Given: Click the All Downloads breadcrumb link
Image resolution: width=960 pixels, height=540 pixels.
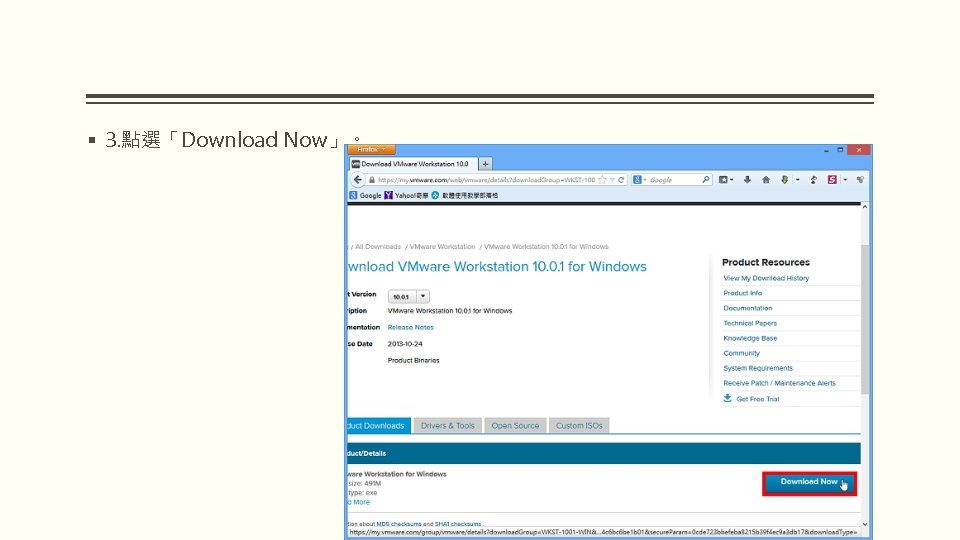Looking at the screenshot, I should tap(378, 247).
